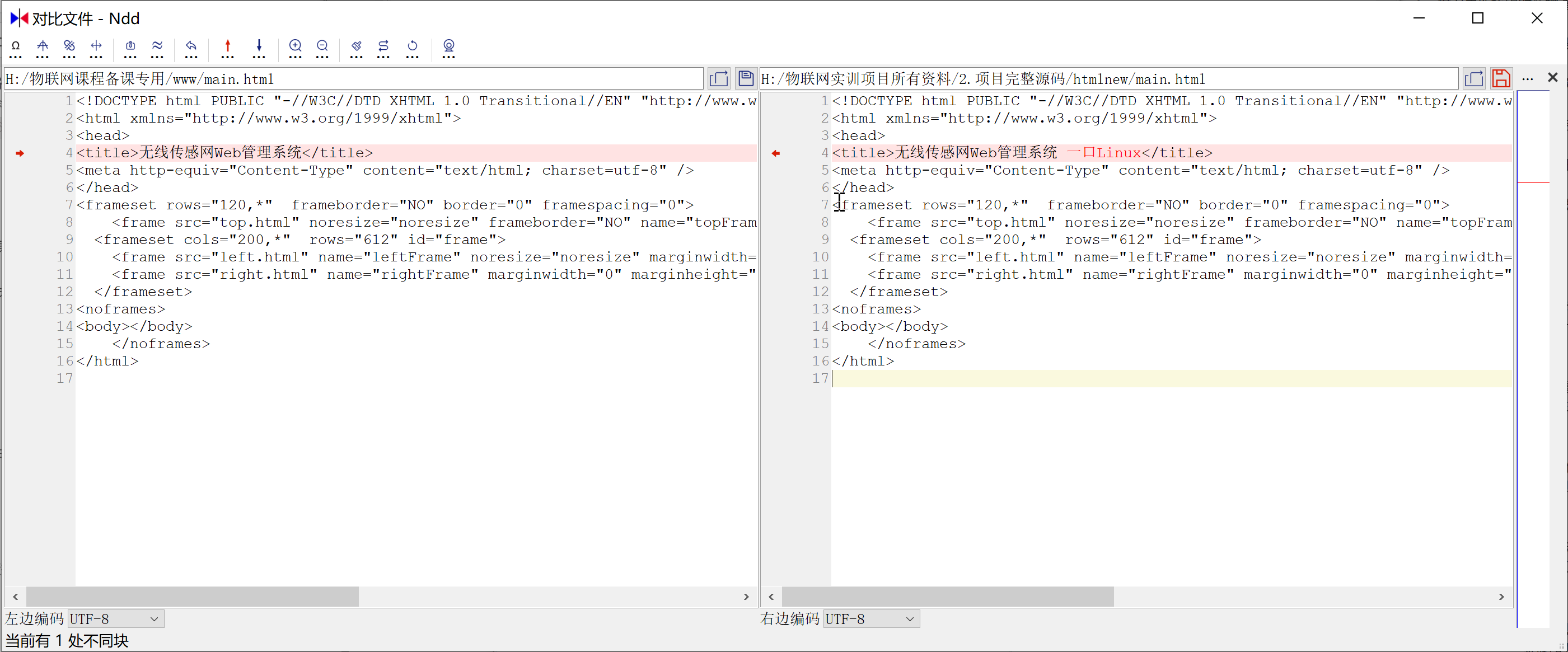Jump to previous difference with red up arrow
This screenshot has height=652, width=1568.
(228, 46)
